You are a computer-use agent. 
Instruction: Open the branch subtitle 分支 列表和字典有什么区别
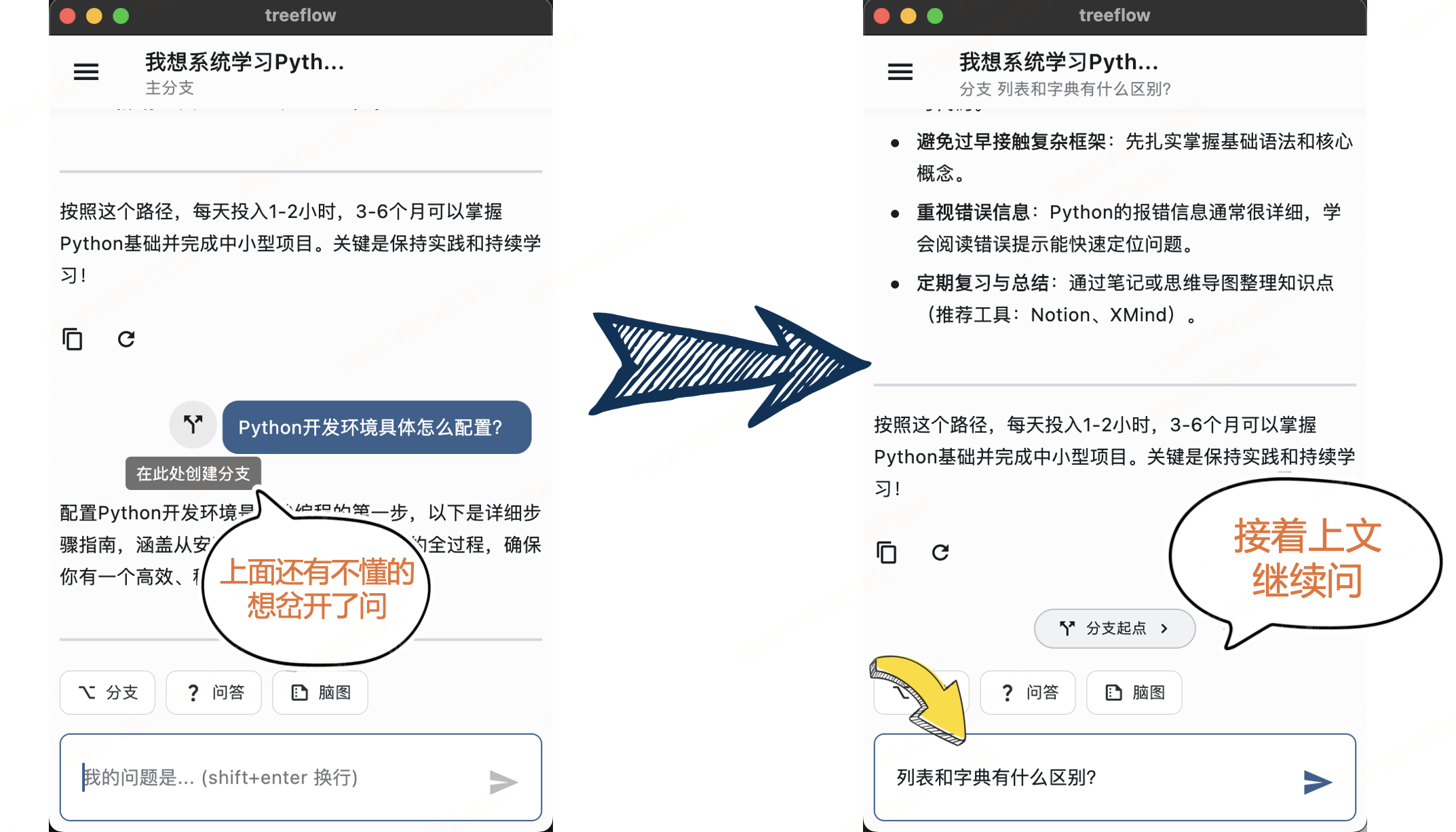pyautogui.click(x=1065, y=89)
